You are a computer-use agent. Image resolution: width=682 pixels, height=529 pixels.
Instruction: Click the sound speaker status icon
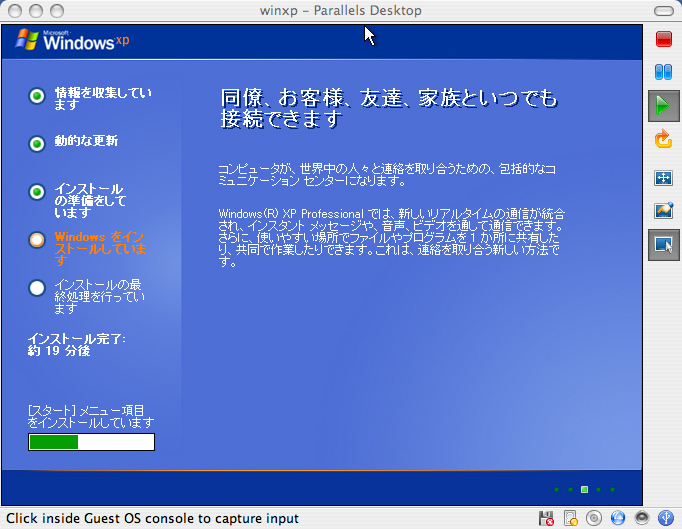click(x=642, y=518)
